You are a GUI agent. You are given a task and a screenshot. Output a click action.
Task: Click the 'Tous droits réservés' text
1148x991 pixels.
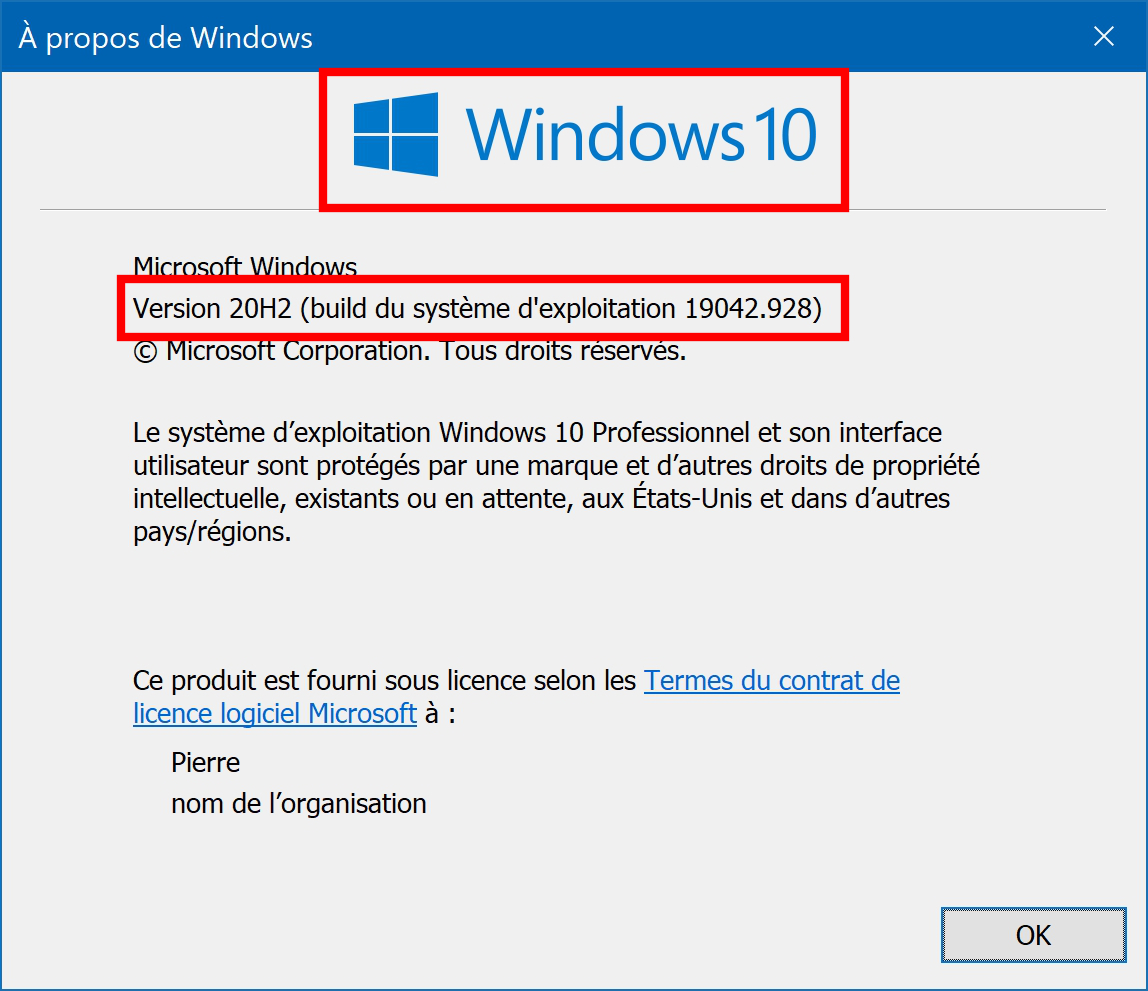coord(563,351)
